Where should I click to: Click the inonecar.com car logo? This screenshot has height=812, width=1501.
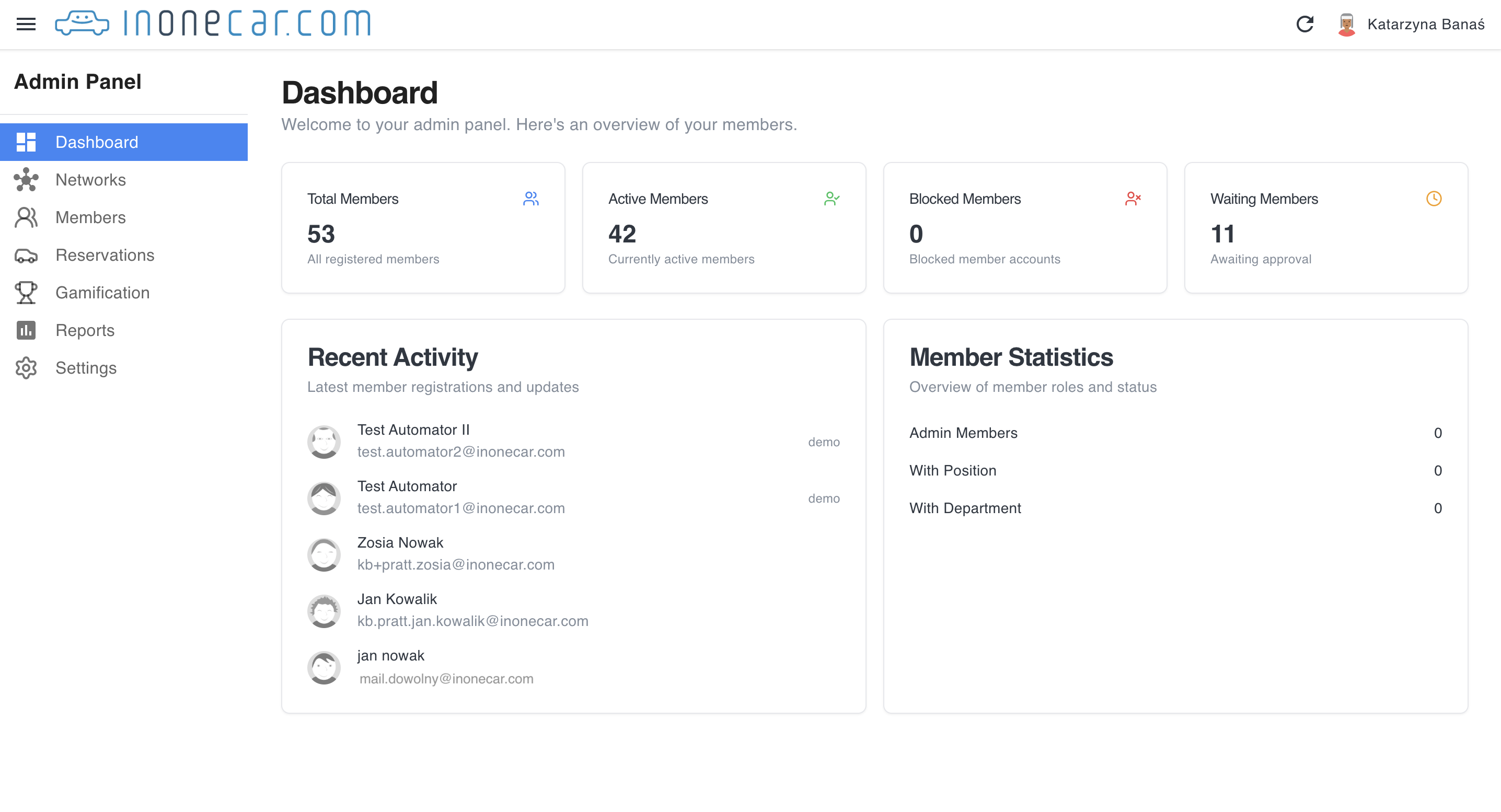click(82, 24)
